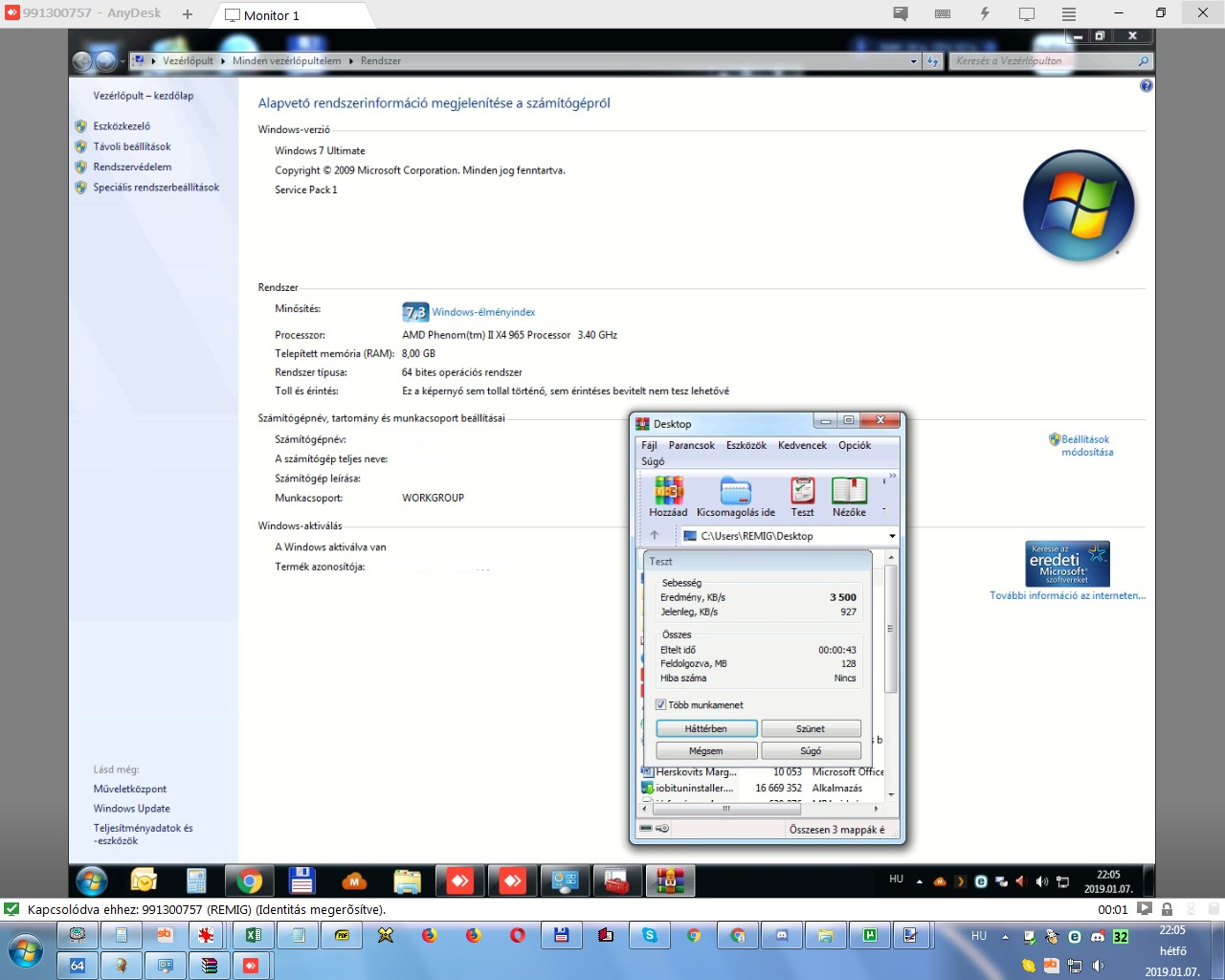Open the Súgó menu in WinRAR menubar
The width and height of the screenshot is (1225, 980).
(653, 461)
